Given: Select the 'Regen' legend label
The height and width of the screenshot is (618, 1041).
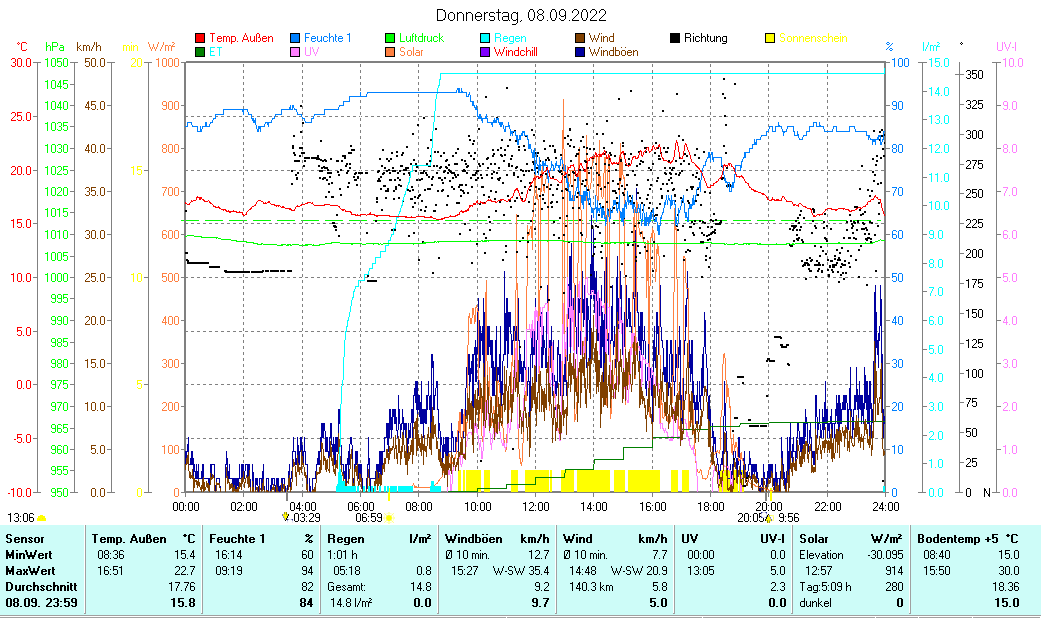Looking at the screenshot, I should pyautogui.click(x=511, y=39).
